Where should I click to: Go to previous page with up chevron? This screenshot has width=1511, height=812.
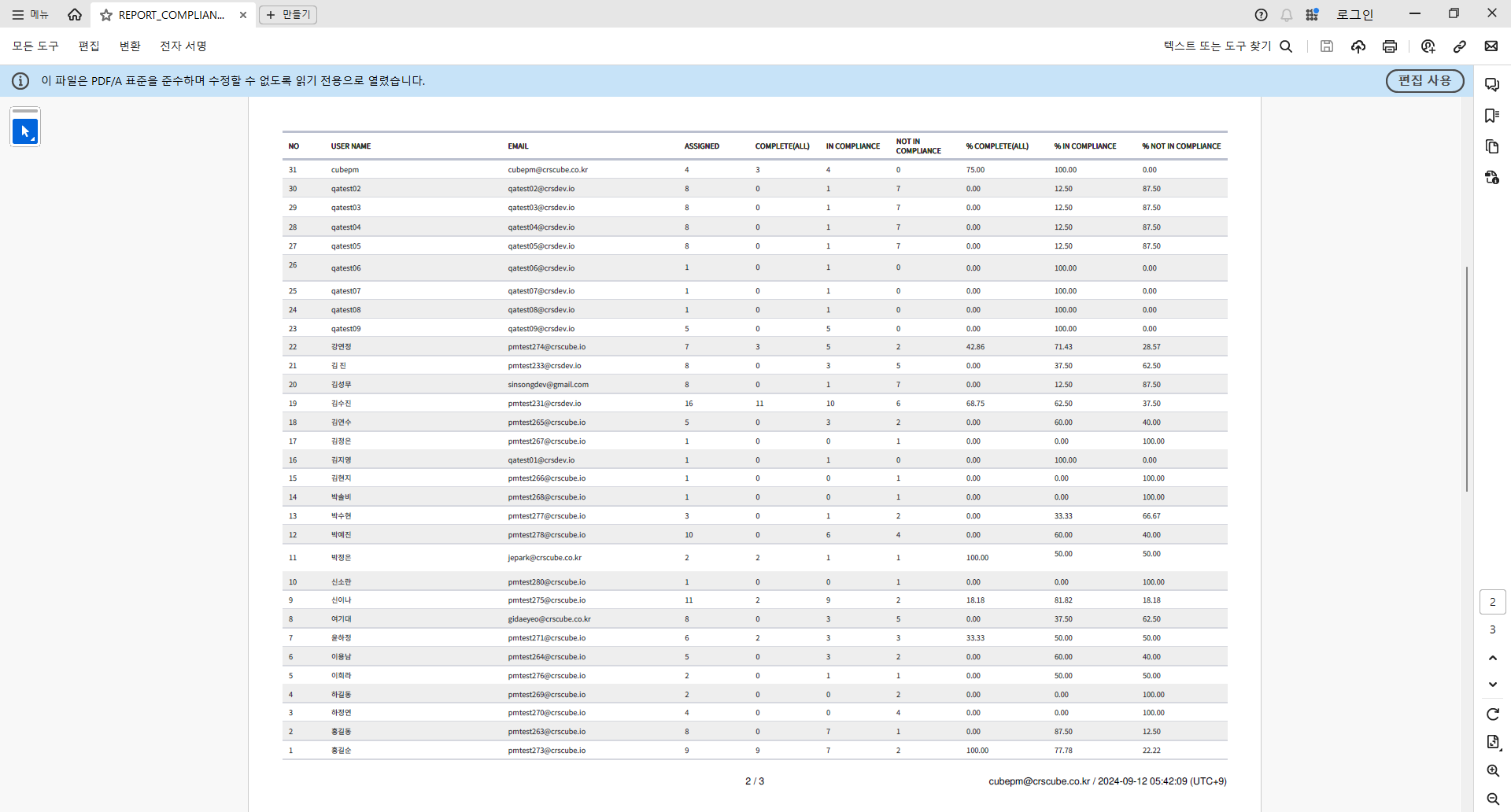1493,658
